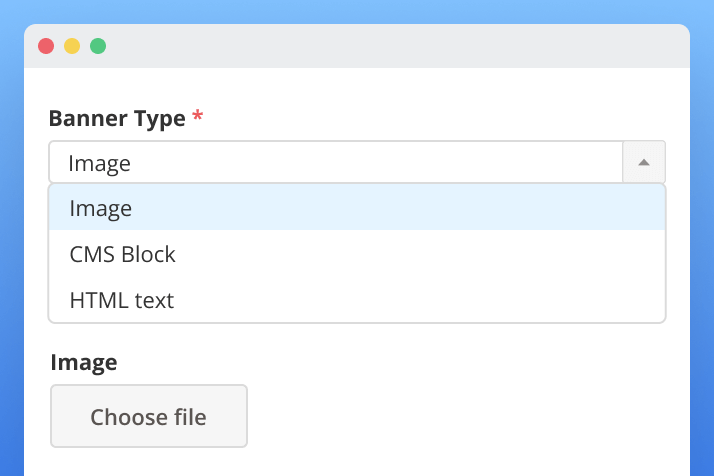Click the Banner Type field label
The width and height of the screenshot is (714, 476).
point(117,118)
